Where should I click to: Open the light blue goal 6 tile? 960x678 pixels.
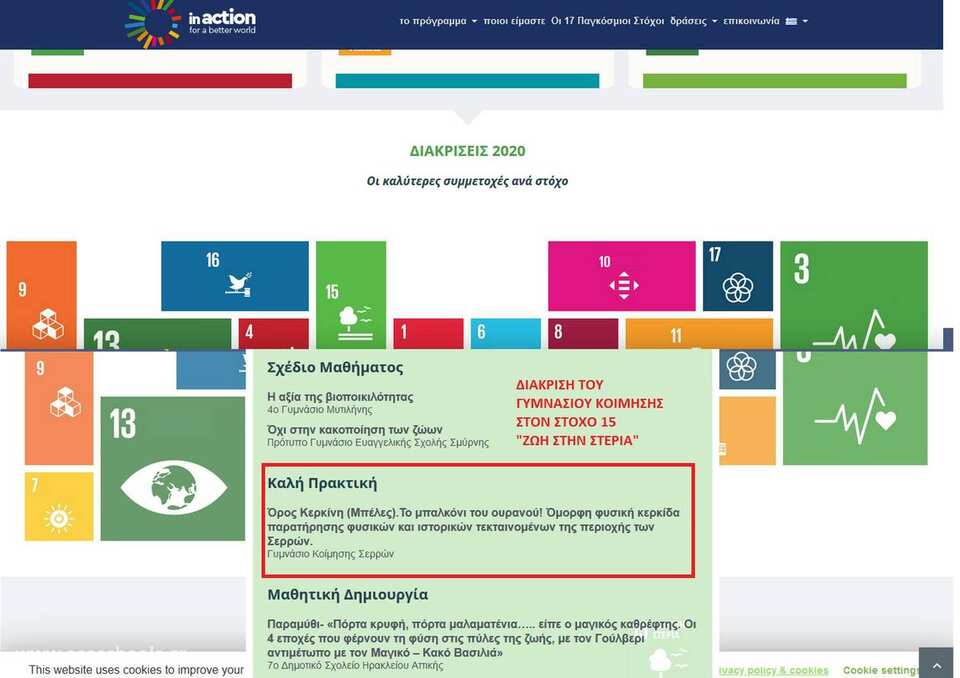[506, 333]
